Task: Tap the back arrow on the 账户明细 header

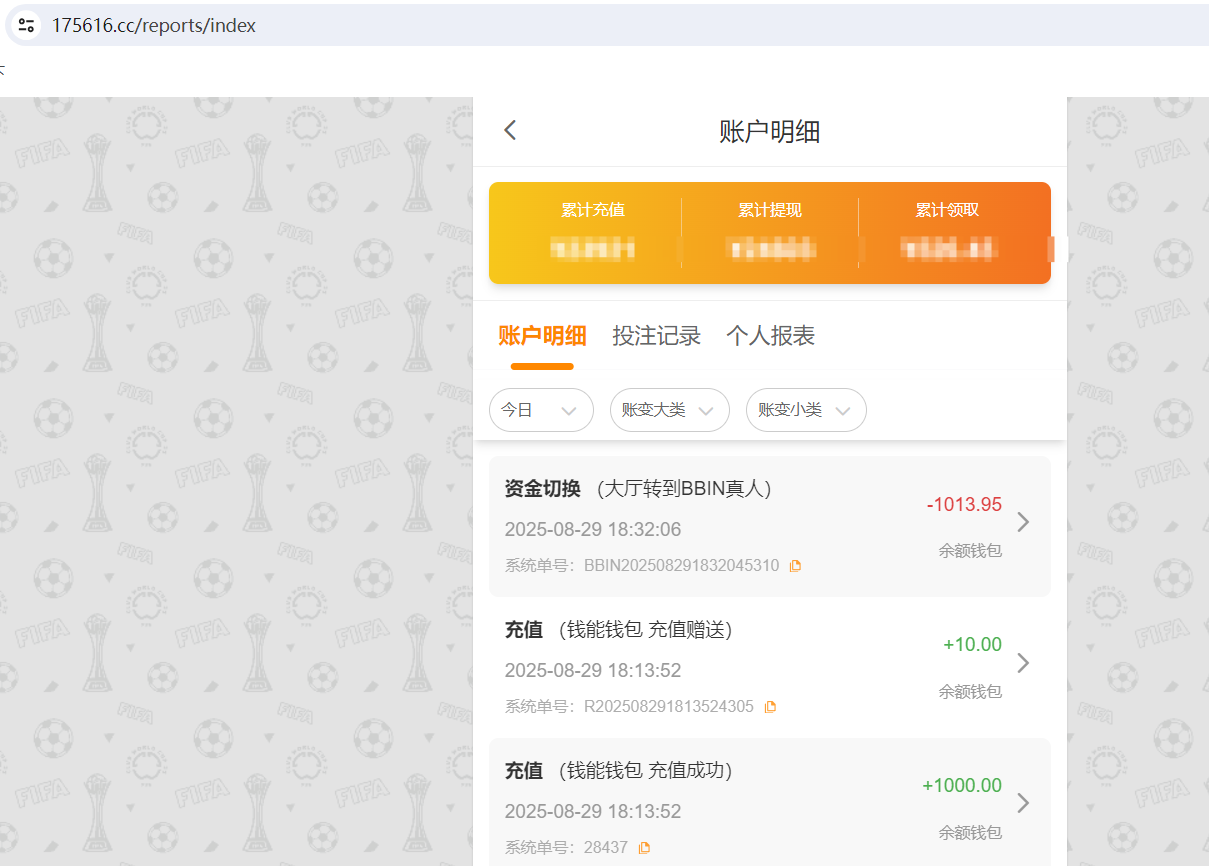Action: click(510, 130)
